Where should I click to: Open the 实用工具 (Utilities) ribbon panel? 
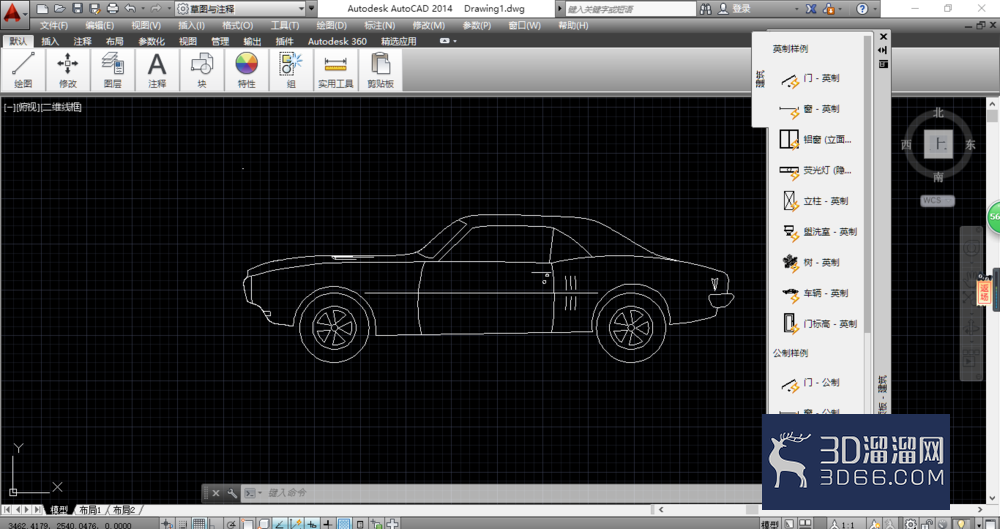(335, 70)
